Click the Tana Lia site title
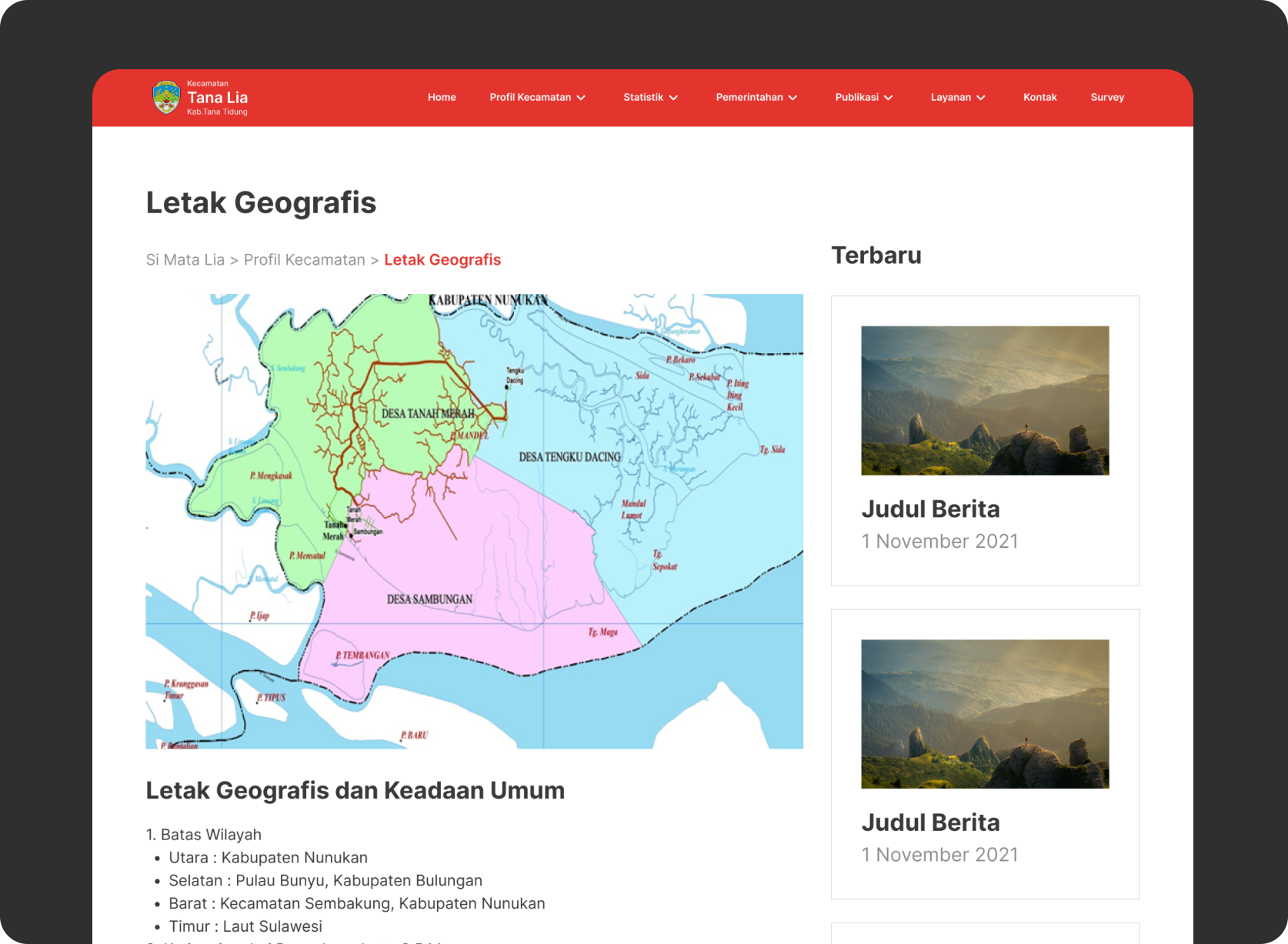This screenshot has width=1288, height=944. [218, 98]
